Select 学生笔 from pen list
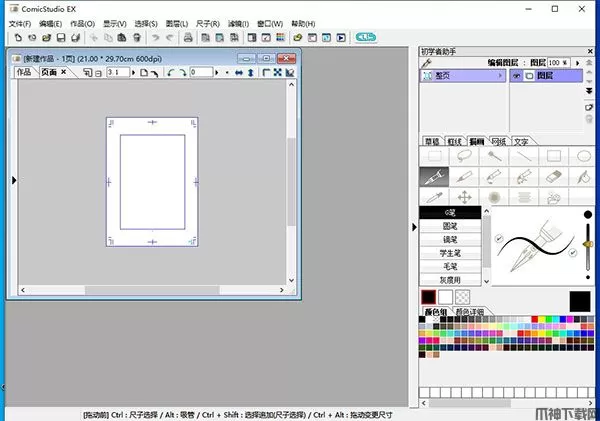The image size is (600, 421). point(449,254)
